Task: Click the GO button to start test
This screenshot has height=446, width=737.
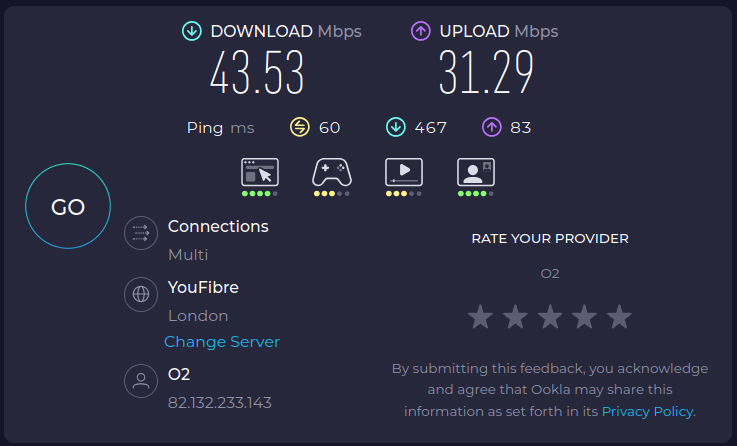Action: 68,207
